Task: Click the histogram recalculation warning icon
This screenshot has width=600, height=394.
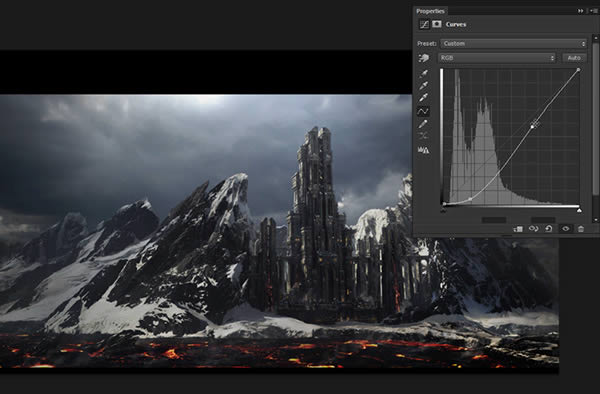Action: (x=424, y=150)
